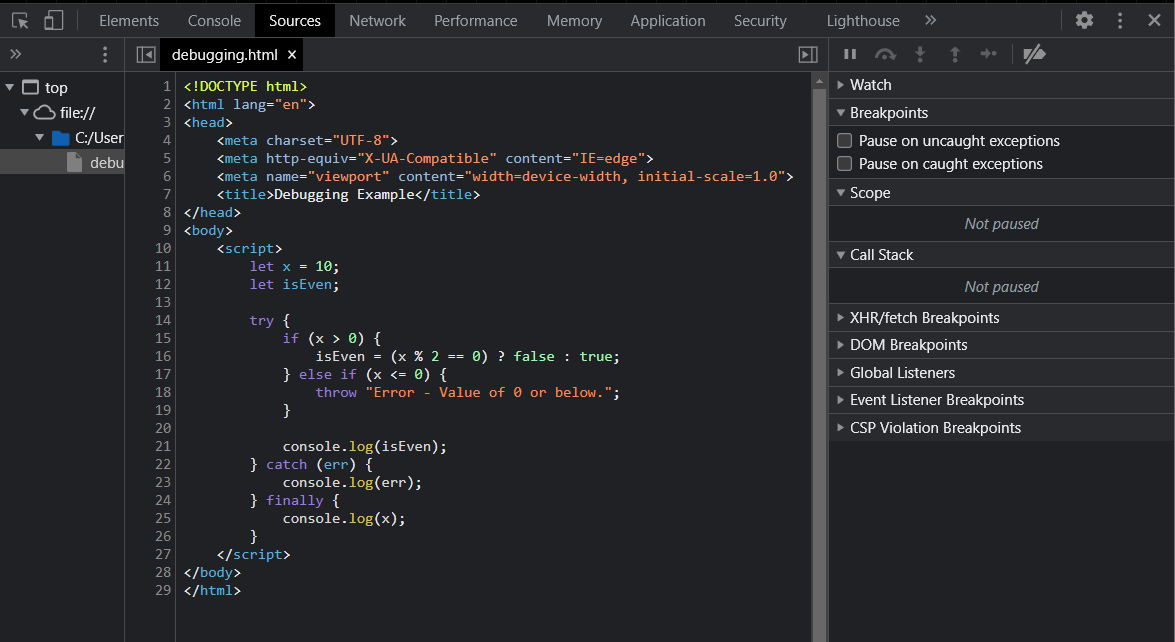This screenshot has width=1175, height=642.
Task: Select the C:/User folder icon
Action: (61, 138)
